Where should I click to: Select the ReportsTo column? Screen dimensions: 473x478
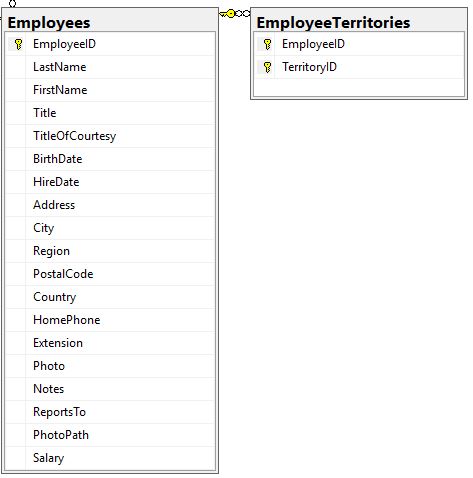pyautogui.click(x=110, y=412)
